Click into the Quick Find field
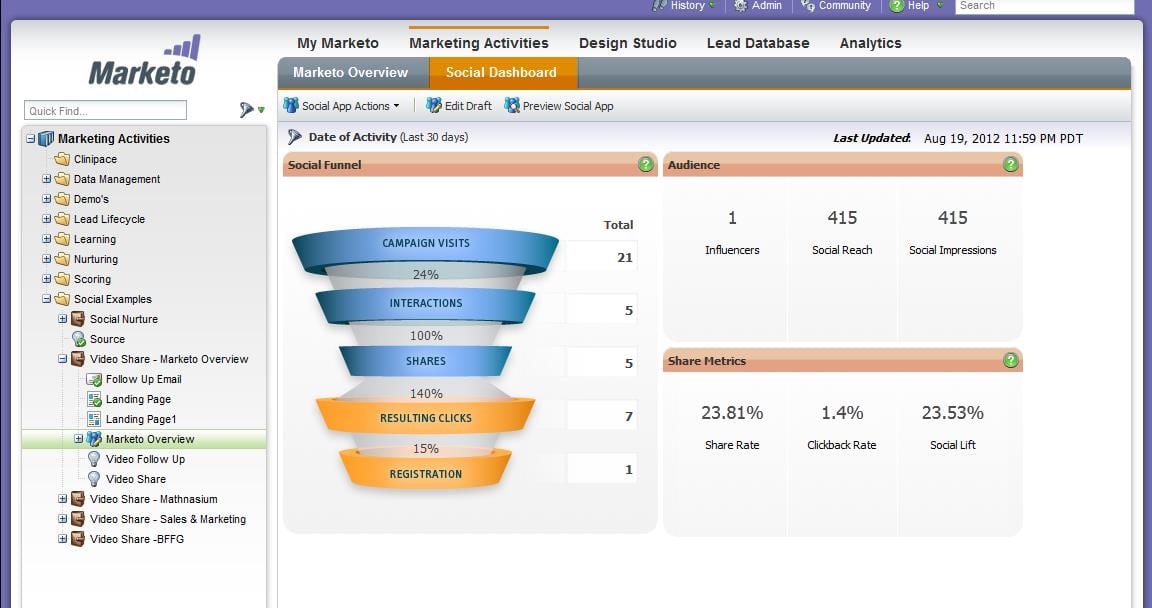1152x608 pixels. coord(105,111)
